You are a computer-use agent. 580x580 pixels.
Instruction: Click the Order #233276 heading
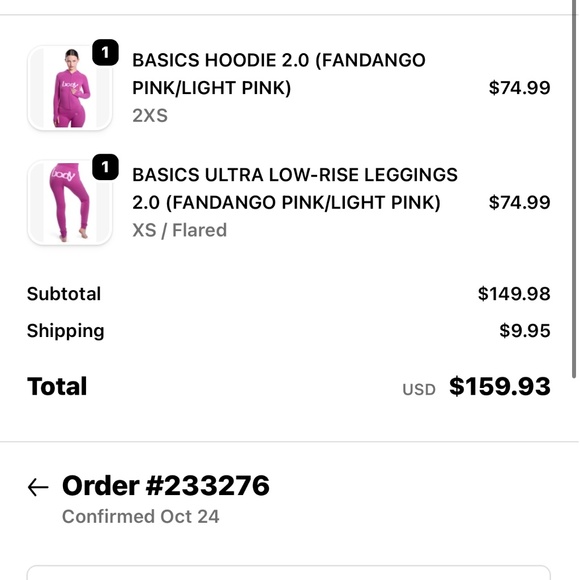[x=166, y=486]
